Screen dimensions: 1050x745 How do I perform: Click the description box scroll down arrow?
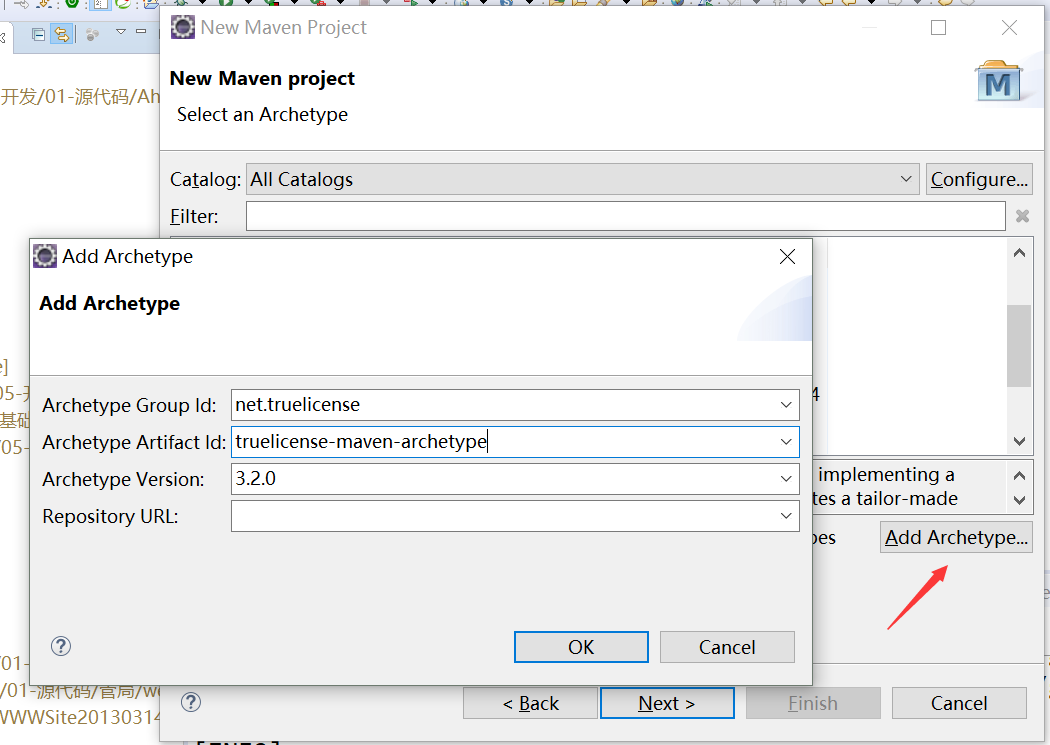1019,500
